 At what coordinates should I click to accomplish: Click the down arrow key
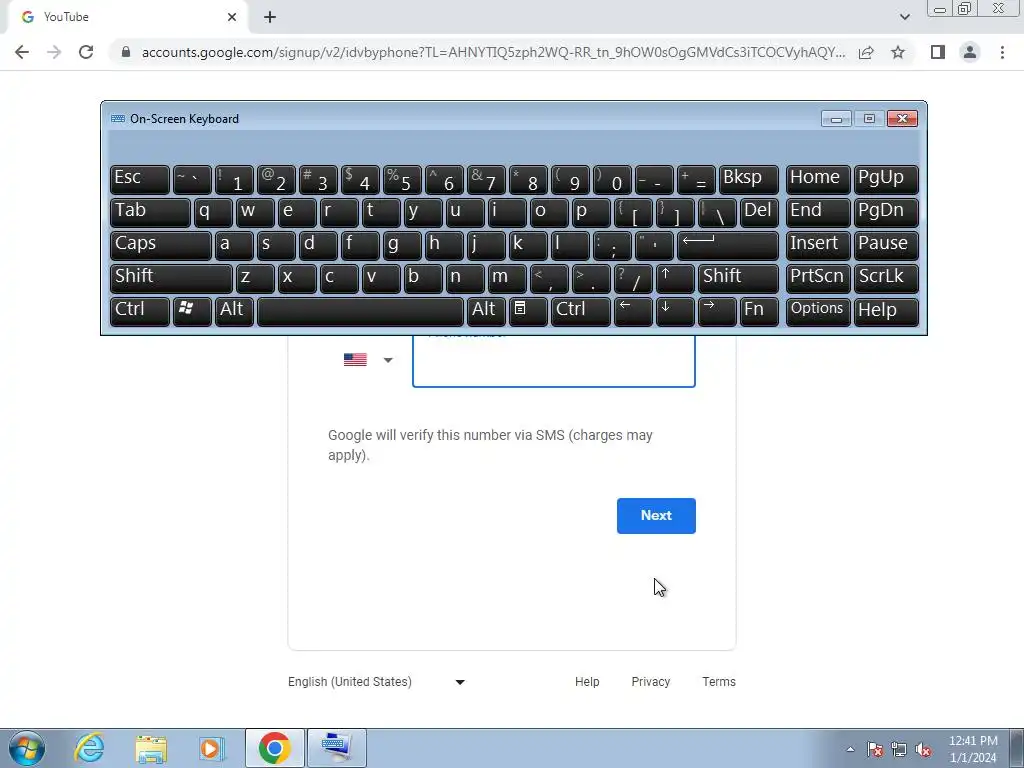(675, 310)
